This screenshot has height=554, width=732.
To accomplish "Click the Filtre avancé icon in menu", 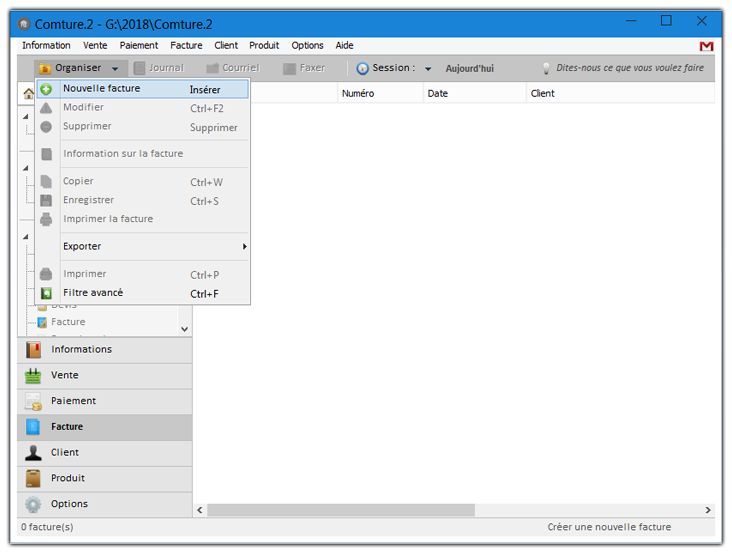I will pyautogui.click(x=46, y=293).
